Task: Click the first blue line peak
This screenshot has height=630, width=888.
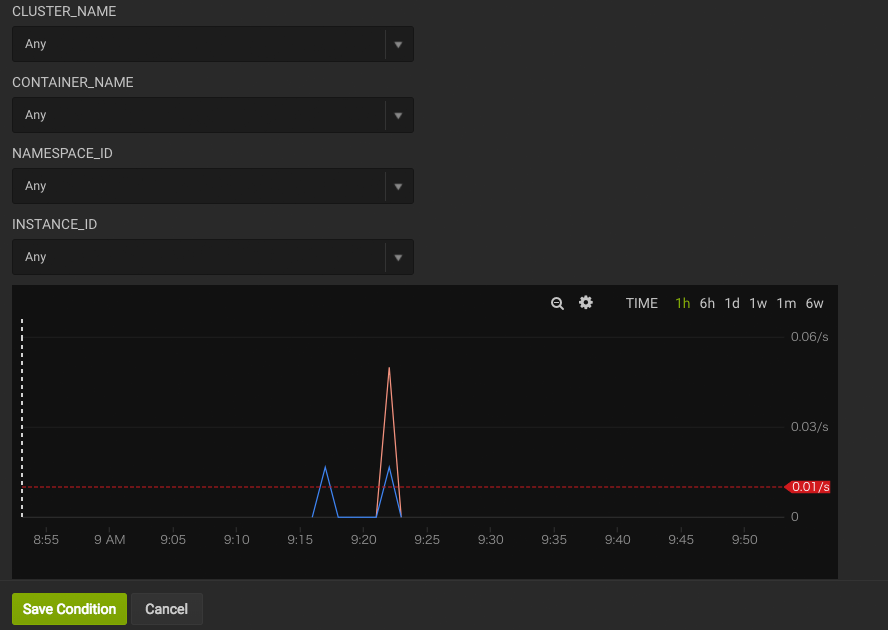Action: coord(325,467)
